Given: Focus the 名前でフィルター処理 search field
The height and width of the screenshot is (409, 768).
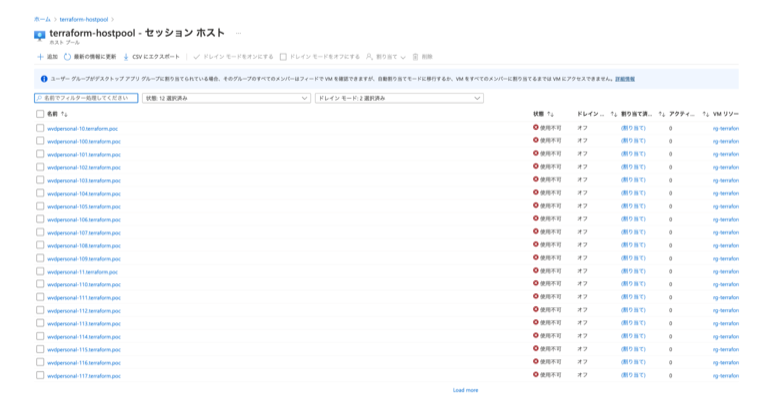Looking at the screenshot, I should click(x=86, y=98).
